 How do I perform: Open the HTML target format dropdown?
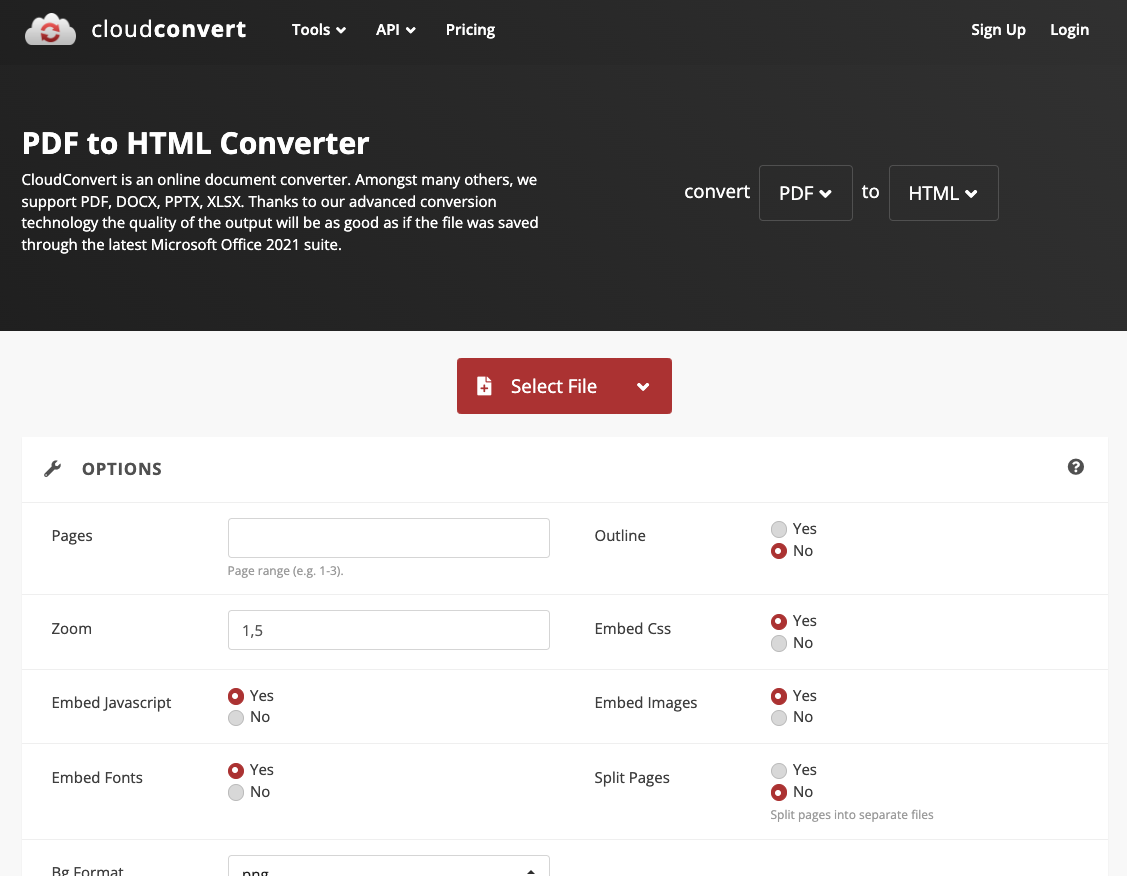(x=943, y=193)
